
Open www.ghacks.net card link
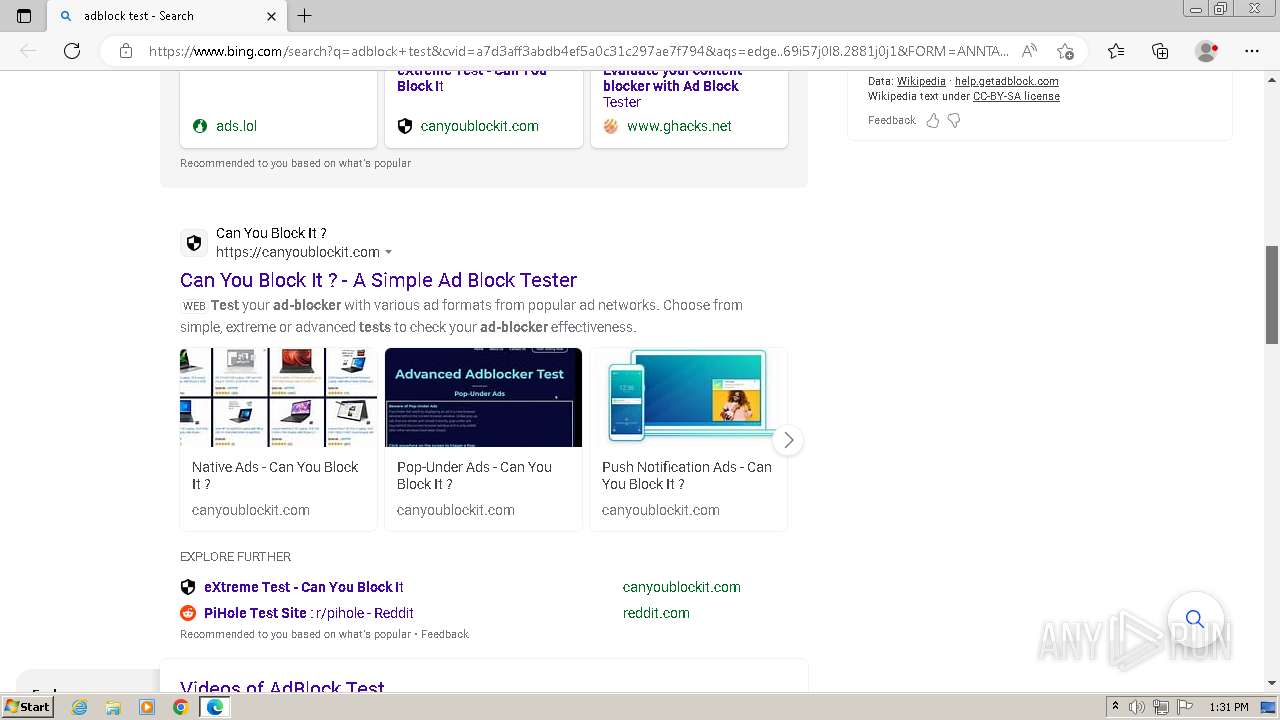coord(679,126)
